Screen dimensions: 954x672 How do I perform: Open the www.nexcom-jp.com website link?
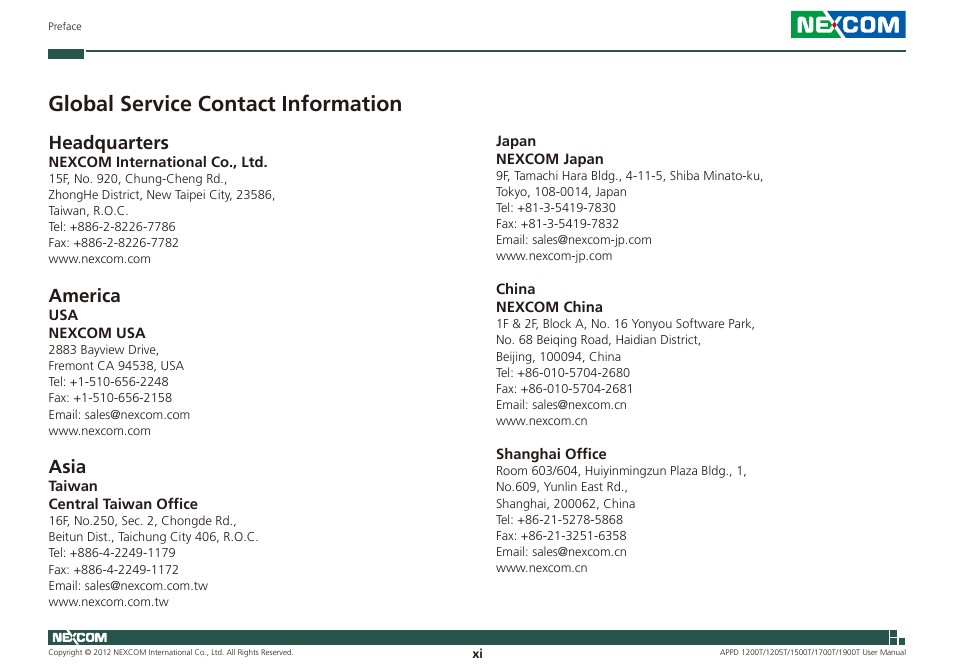pyautogui.click(x=554, y=256)
